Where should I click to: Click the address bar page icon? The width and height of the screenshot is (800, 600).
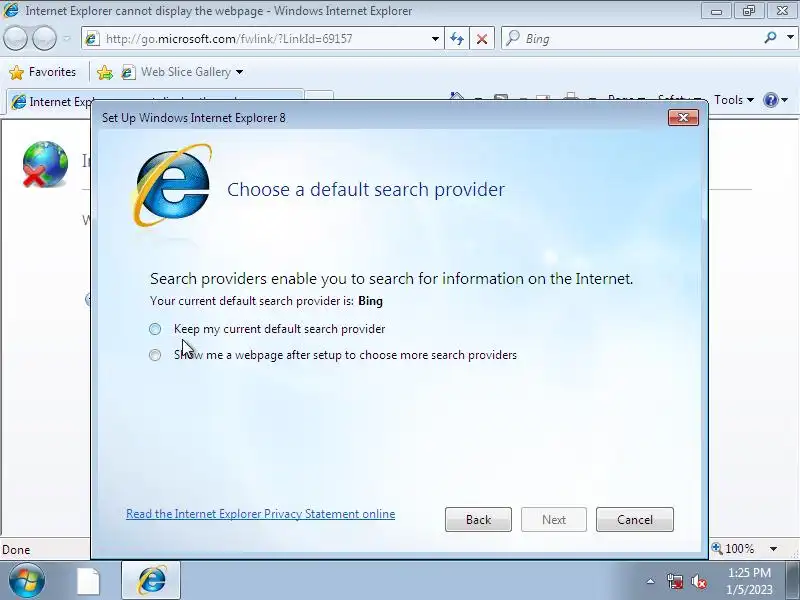coord(92,39)
